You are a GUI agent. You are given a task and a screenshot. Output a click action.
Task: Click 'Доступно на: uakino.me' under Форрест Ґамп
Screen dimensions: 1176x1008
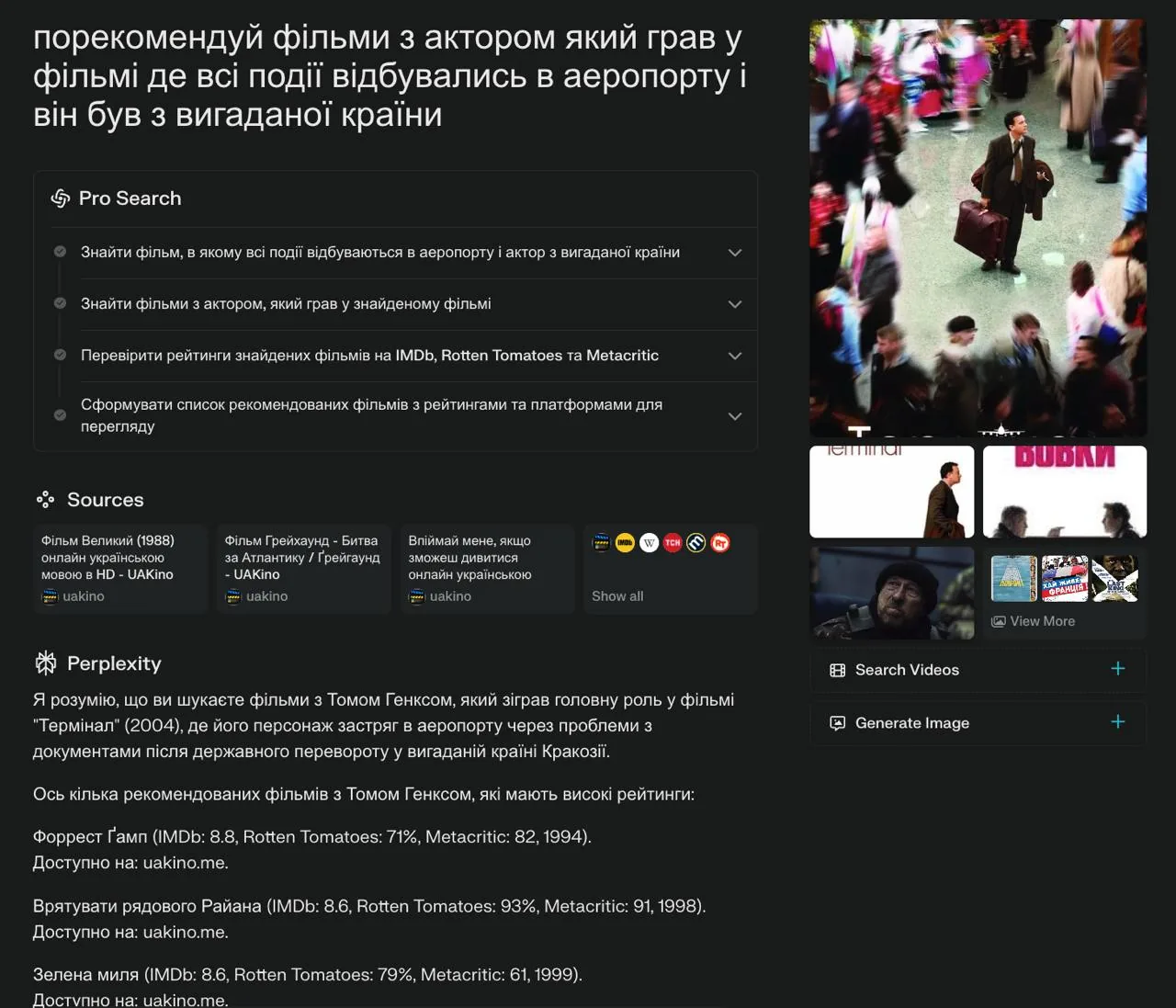130,863
